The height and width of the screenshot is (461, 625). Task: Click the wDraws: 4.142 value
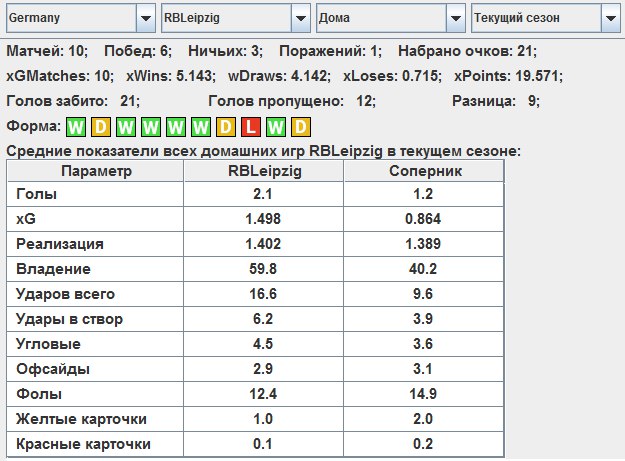(x=279, y=76)
